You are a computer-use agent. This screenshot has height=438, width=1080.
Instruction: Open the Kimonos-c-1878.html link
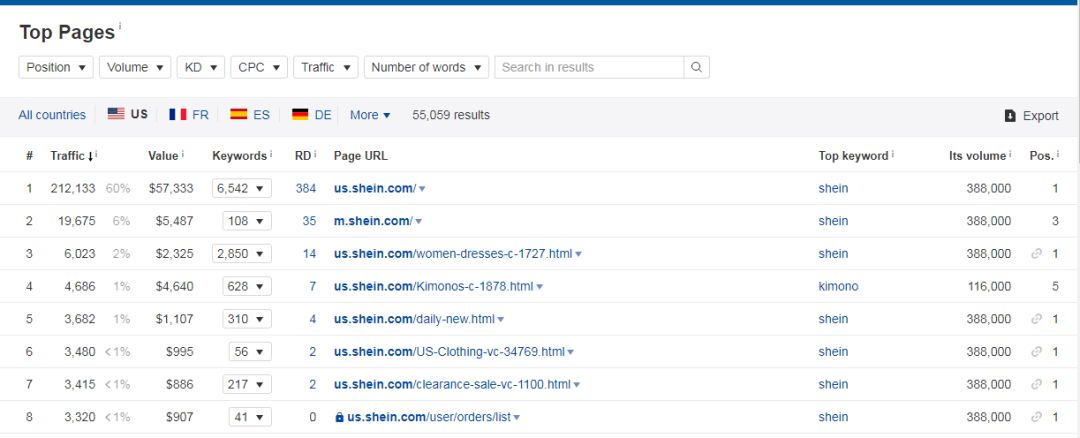pos(433,286)
